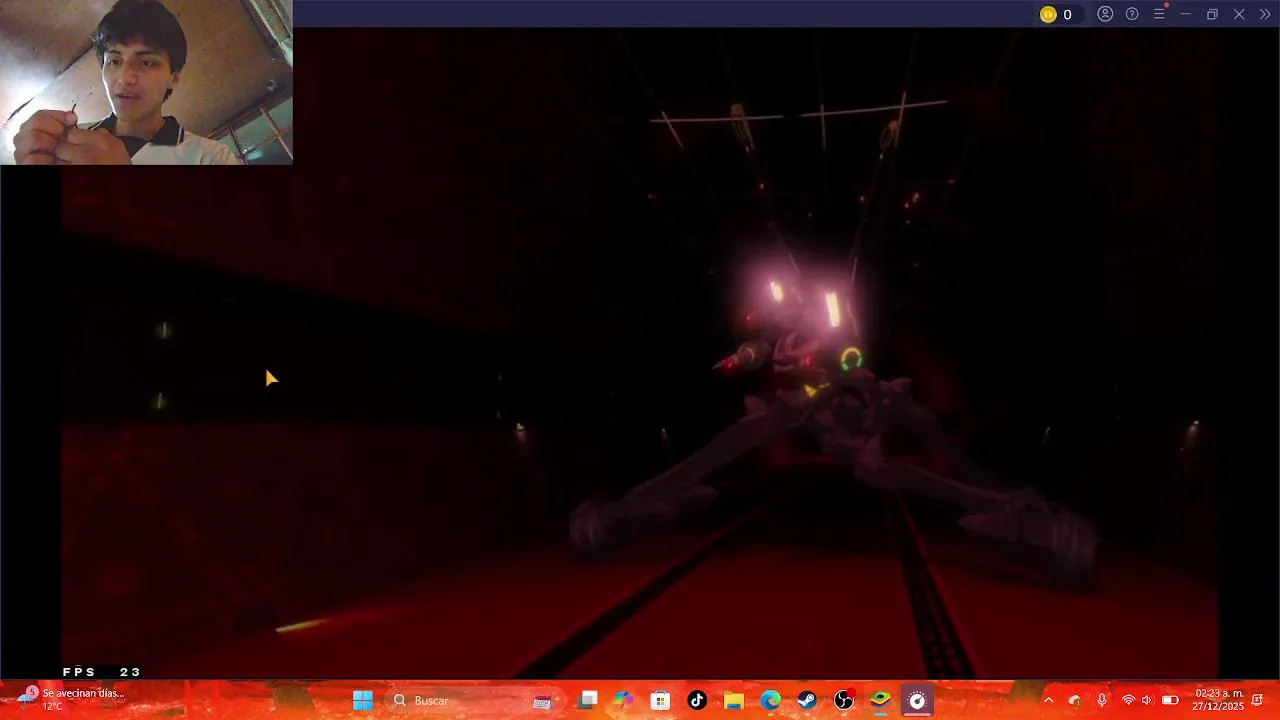Image resolution: width=1280 pixels, height=720 pixels.
Task: Open the clock showing 02:23 a. m.
Action: 1218,700
